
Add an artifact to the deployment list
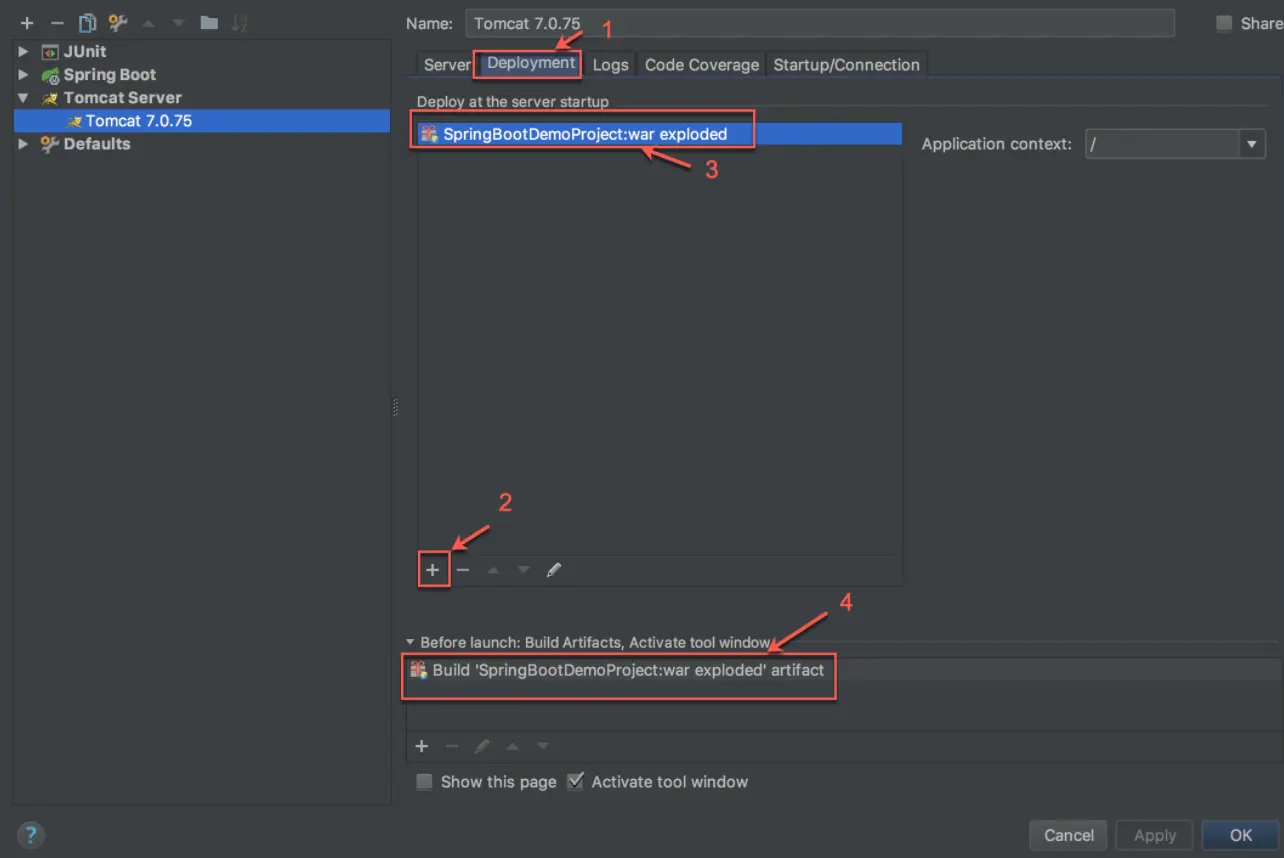(x=433, y=570)
